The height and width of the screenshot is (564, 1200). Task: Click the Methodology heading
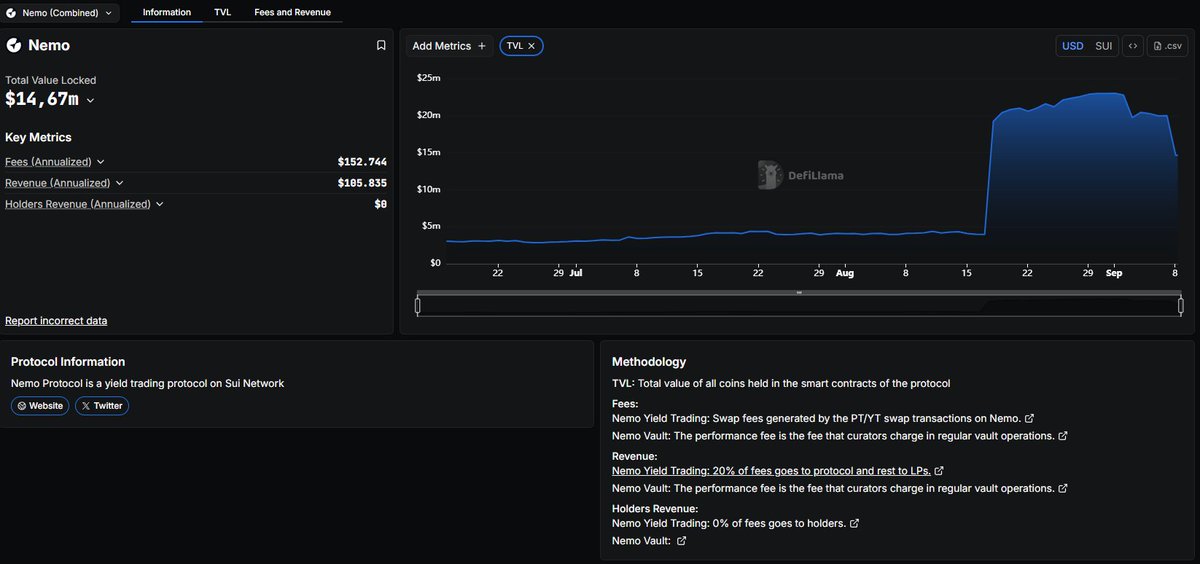coord(649,362)
